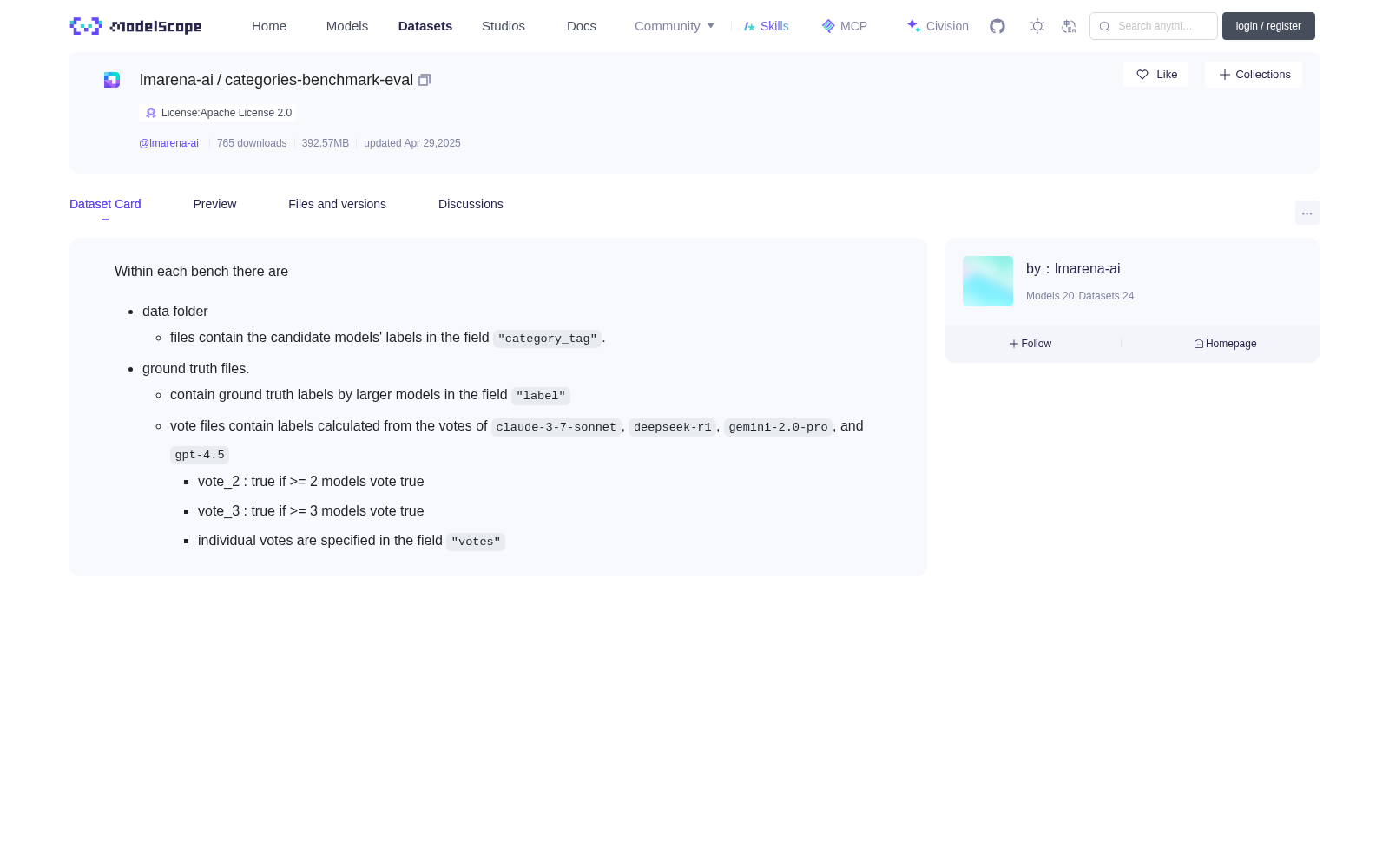Click the deepseek-r1 code text

pos(672,427)
